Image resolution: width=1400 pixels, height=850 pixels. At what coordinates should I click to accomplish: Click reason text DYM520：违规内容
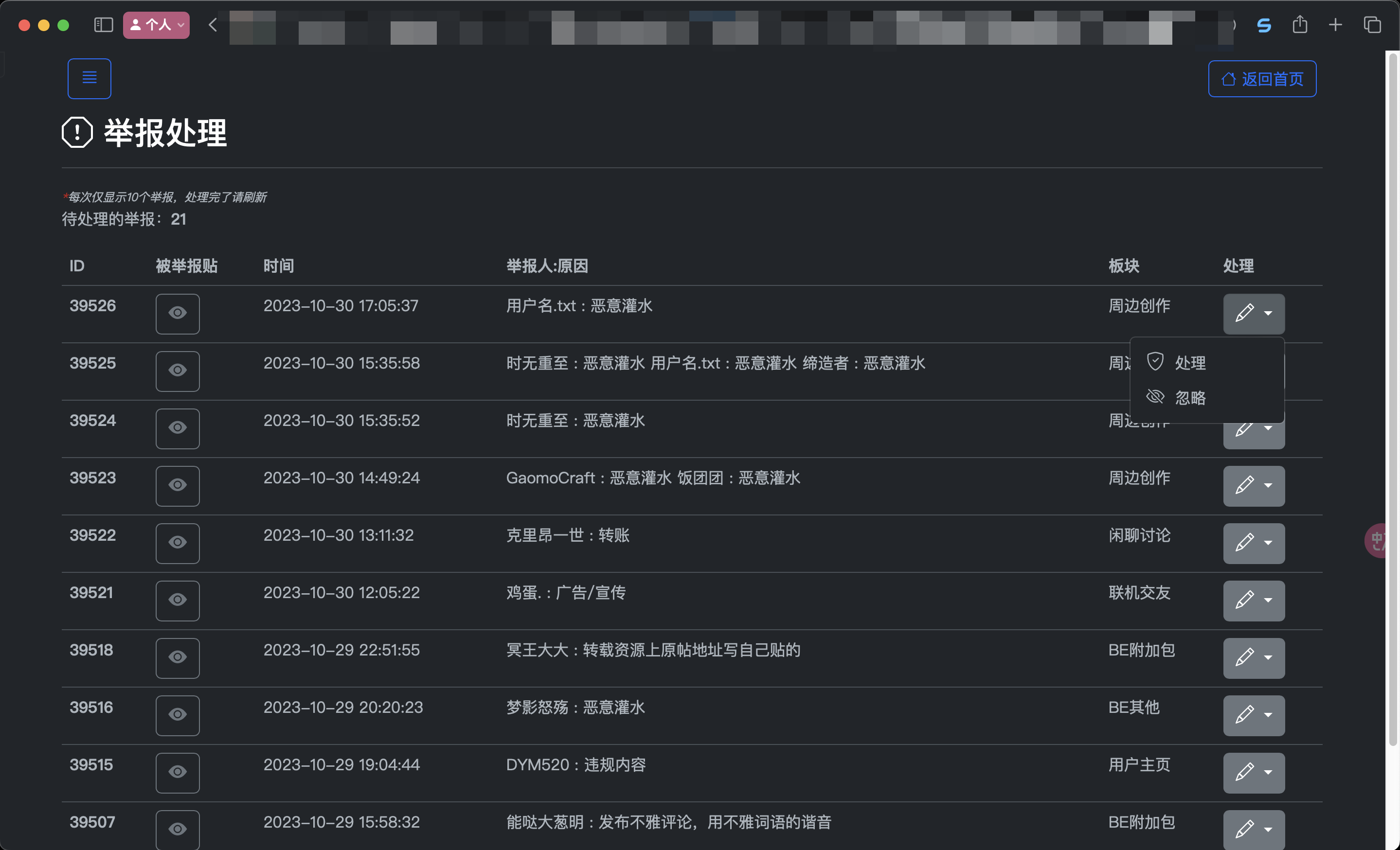point(575,764)
